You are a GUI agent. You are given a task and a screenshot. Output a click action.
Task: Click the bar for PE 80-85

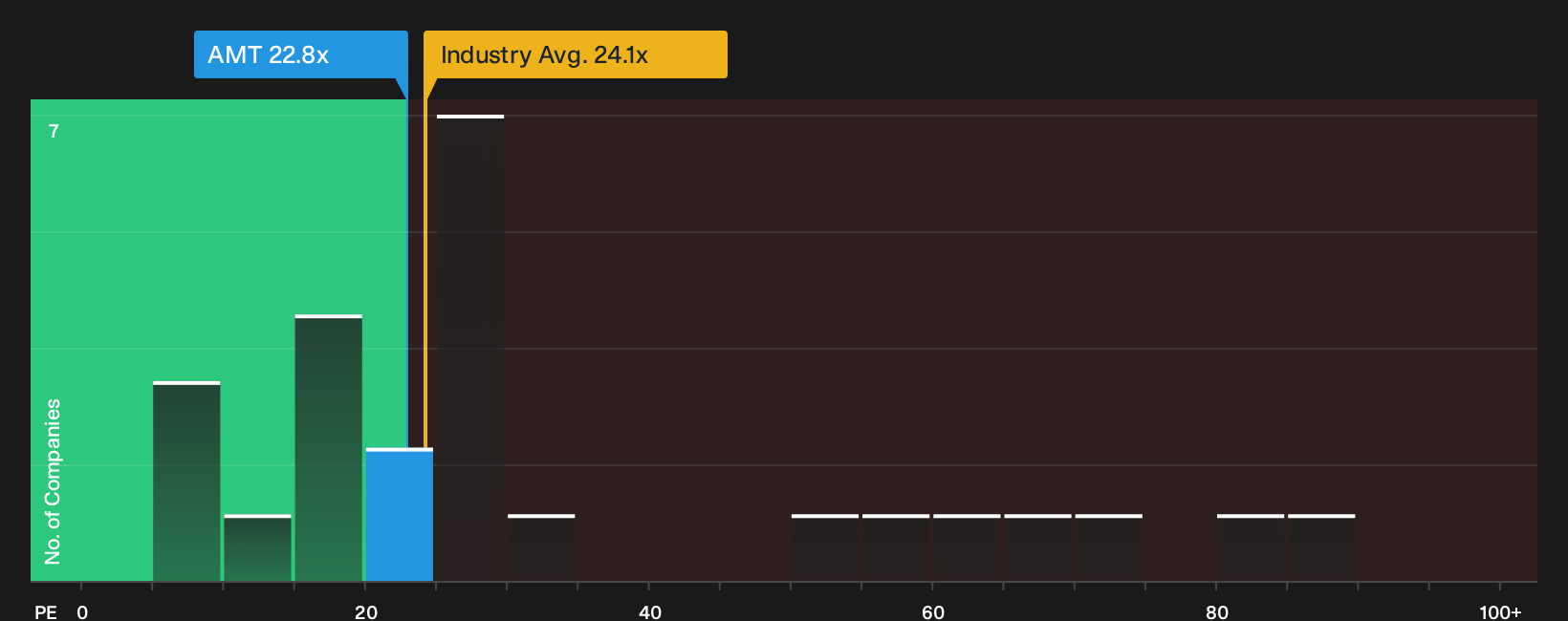coord(1251,548)
